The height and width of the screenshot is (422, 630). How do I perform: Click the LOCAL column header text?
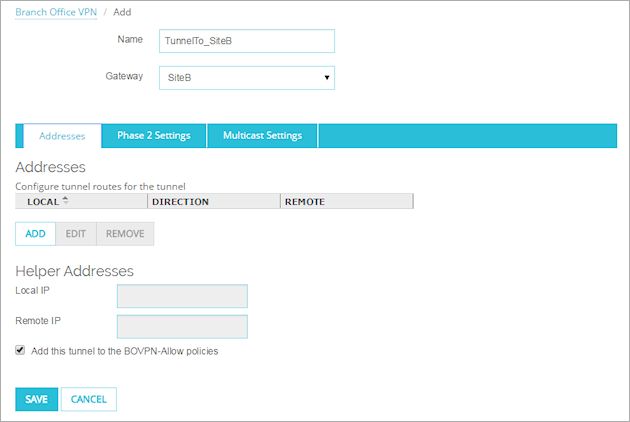[43, 201]
